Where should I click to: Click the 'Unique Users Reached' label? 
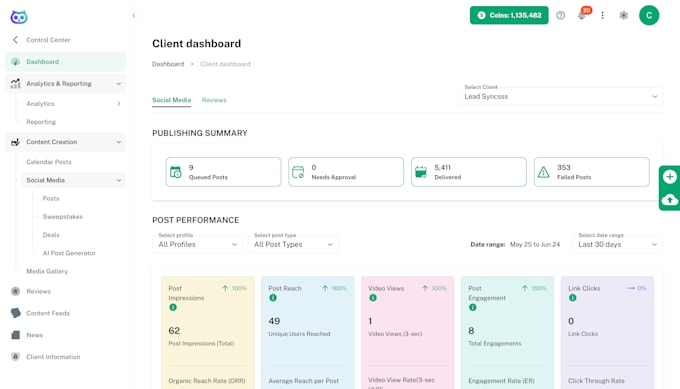[x=299, y=334]
